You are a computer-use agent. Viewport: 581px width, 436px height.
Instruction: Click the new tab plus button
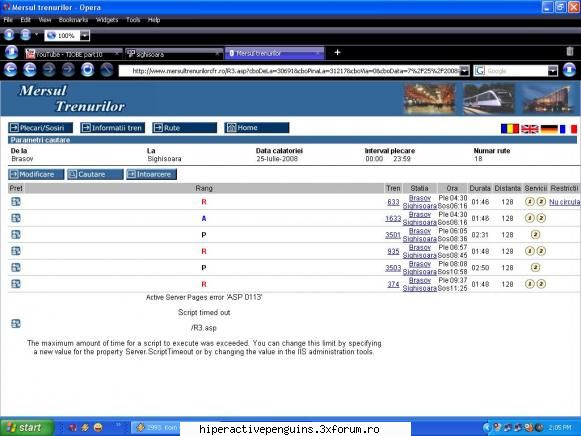tap(337, 53)
